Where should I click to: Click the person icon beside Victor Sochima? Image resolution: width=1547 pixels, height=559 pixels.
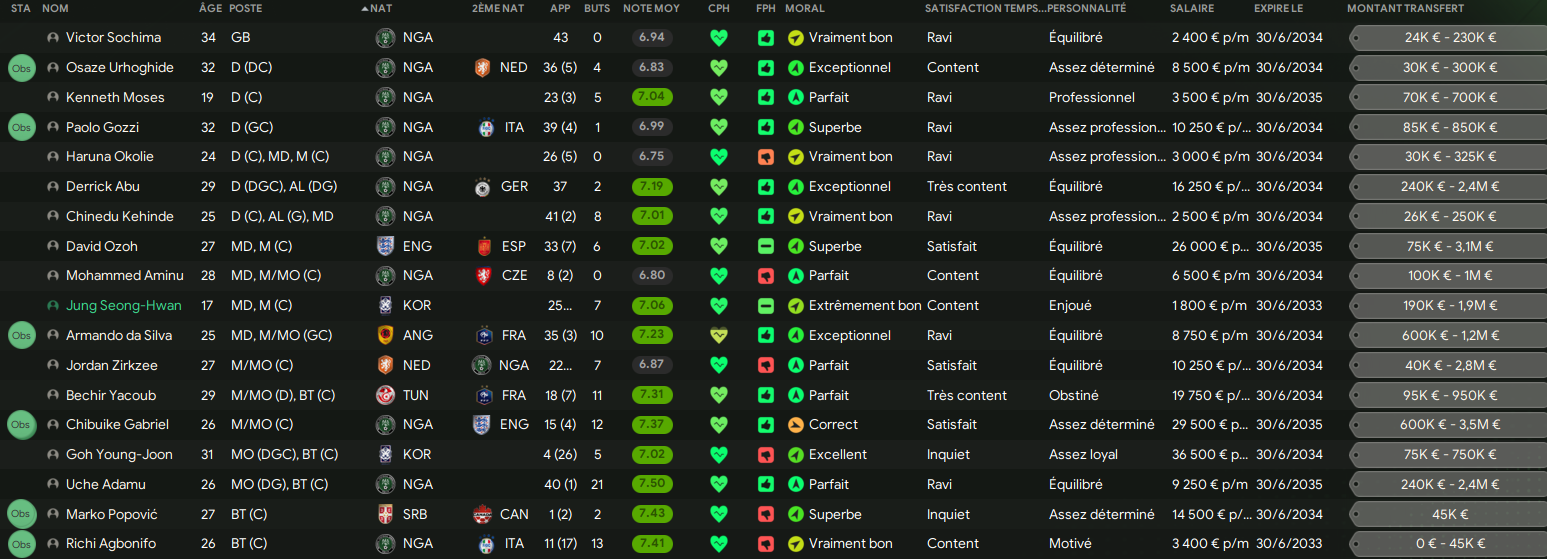53,38
